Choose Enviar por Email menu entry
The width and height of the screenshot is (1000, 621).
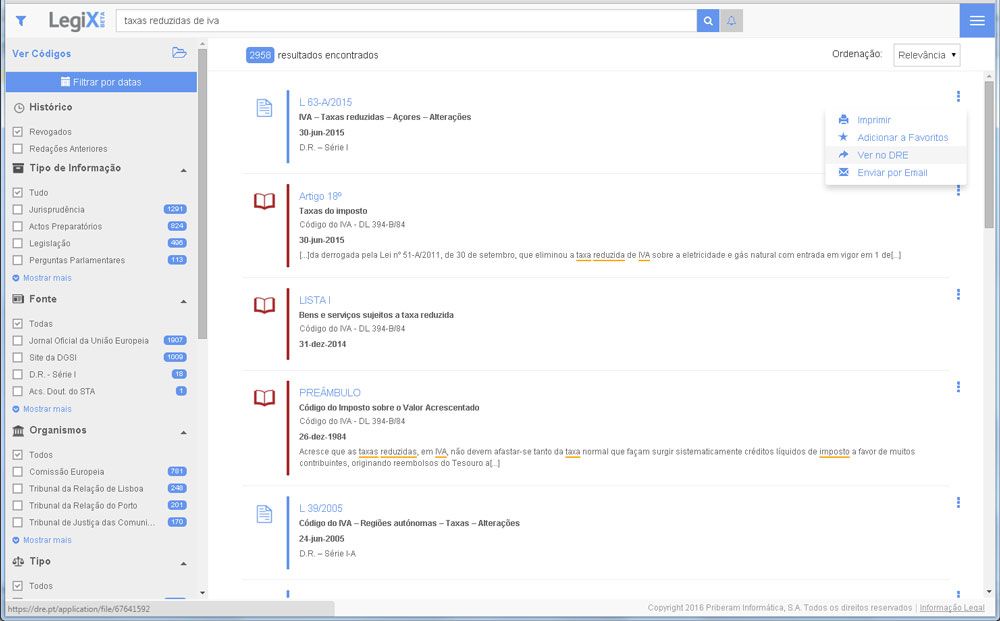coord(892,173)
